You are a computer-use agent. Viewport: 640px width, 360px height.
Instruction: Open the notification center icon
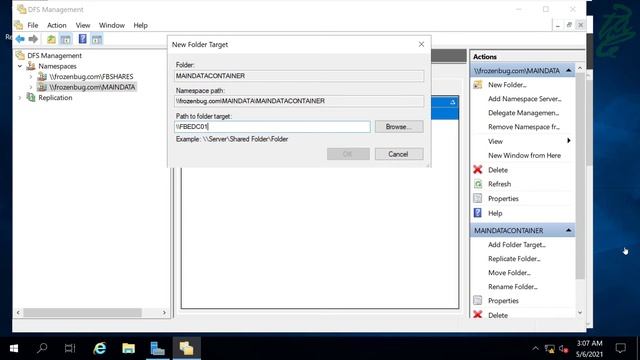coord(620,349)
